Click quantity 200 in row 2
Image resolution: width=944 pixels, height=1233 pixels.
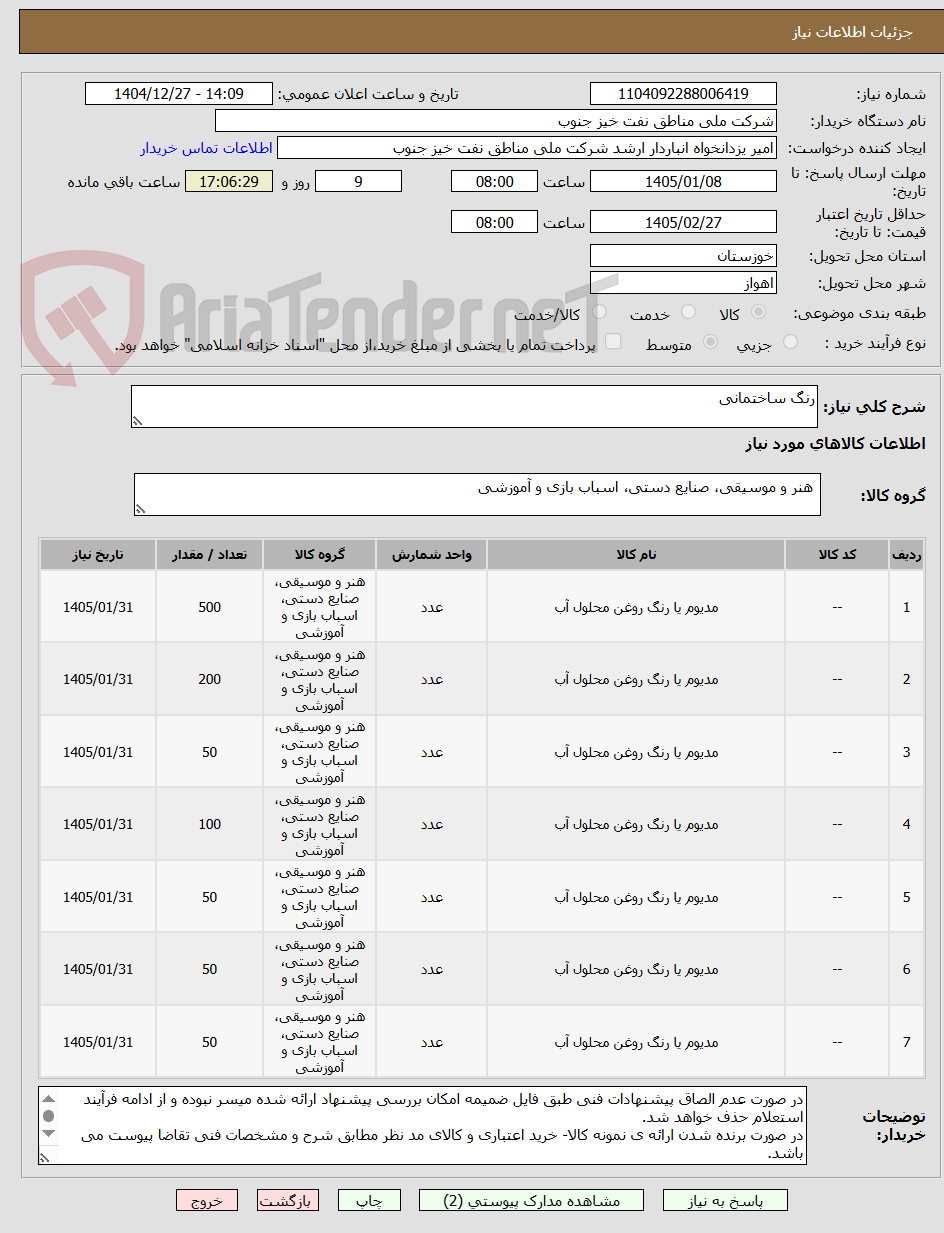pyautogui.click(x=210, y=679)
